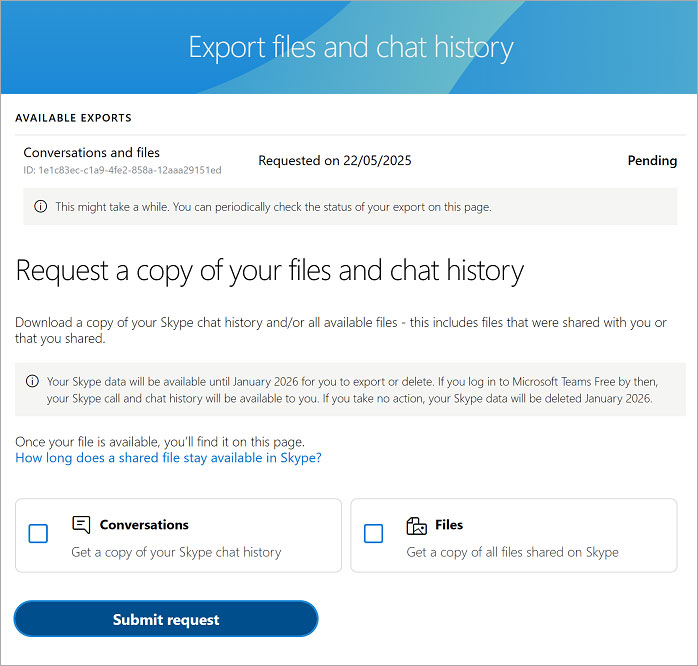Tick the Conversations checkbox
This screenshot has width=698, height=666.
38,534
